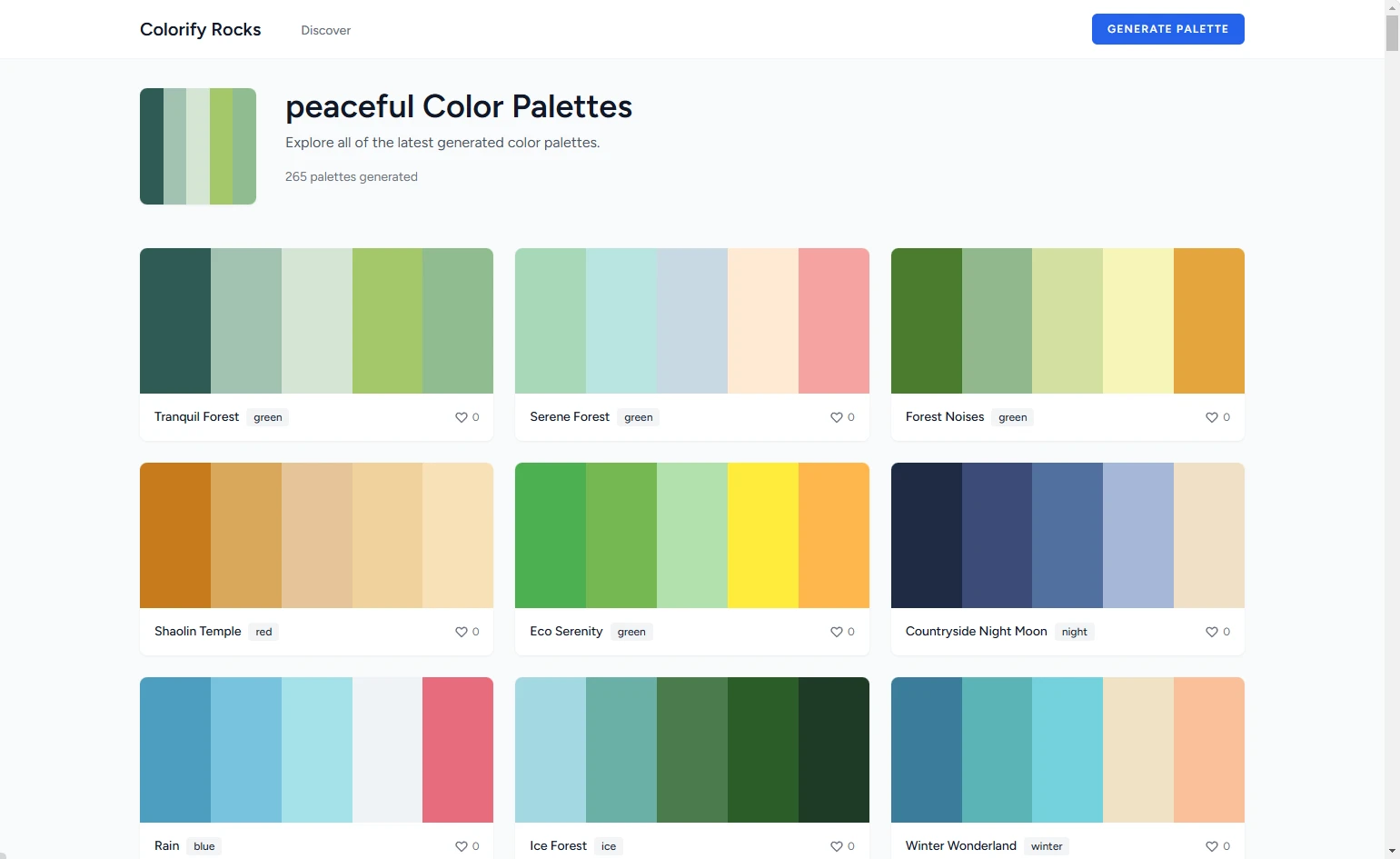The width and height of the screenshot is (1400, 859).
Task: Open the red tag on Shaolin Temple
Action: (263, 632)
